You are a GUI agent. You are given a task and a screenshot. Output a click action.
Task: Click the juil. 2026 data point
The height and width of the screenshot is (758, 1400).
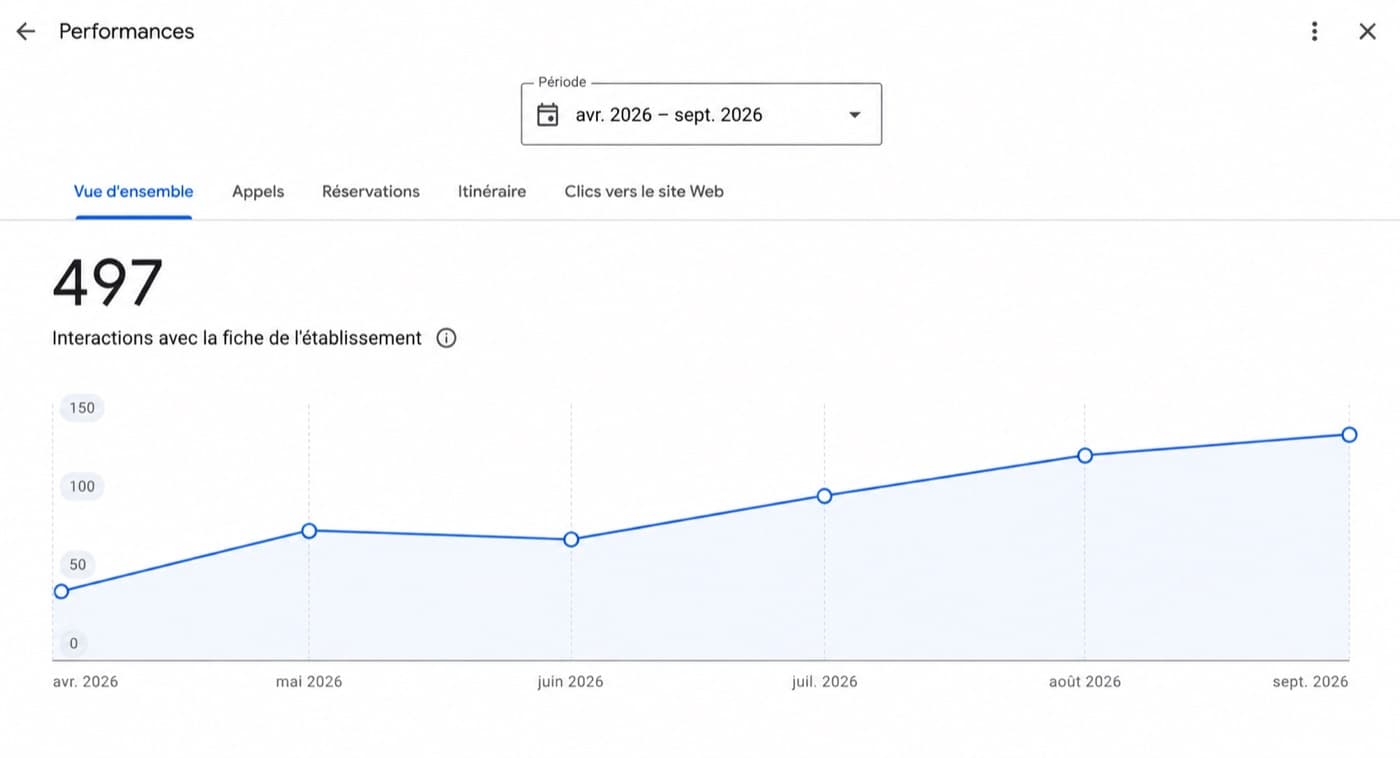click(x=824, y=495)
